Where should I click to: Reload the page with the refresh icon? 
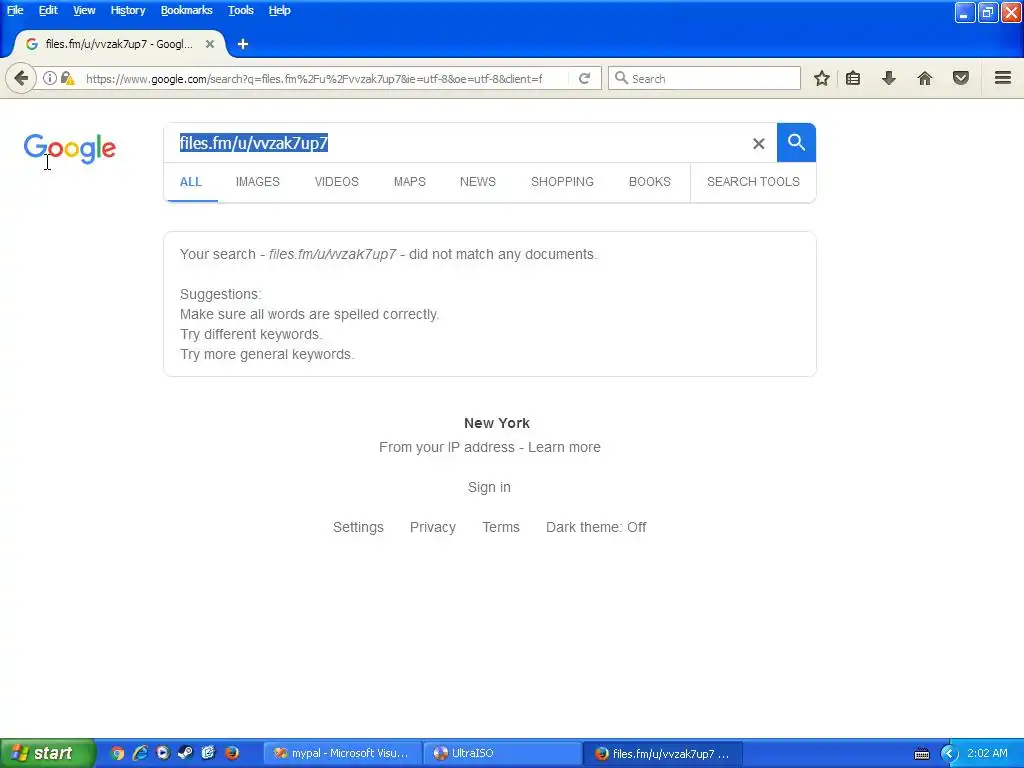pyautogui.click(x=584, y=78)
